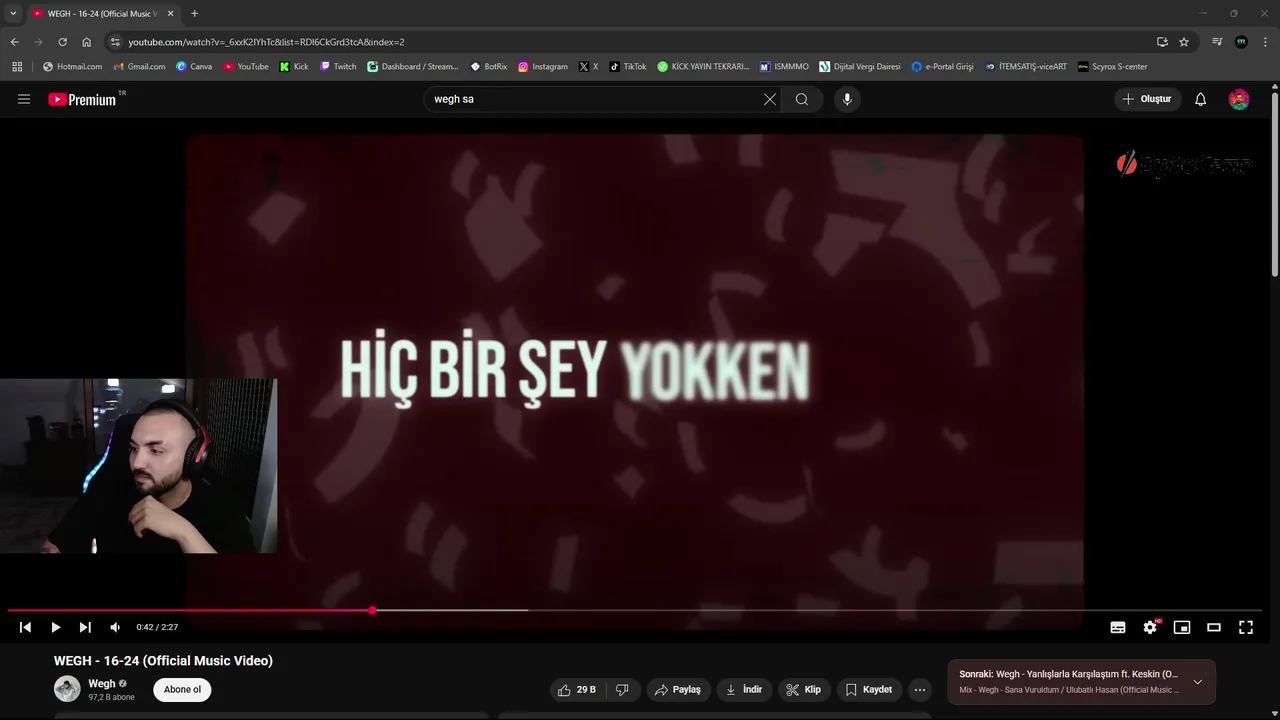Skip to the next video

pos(85,627)
